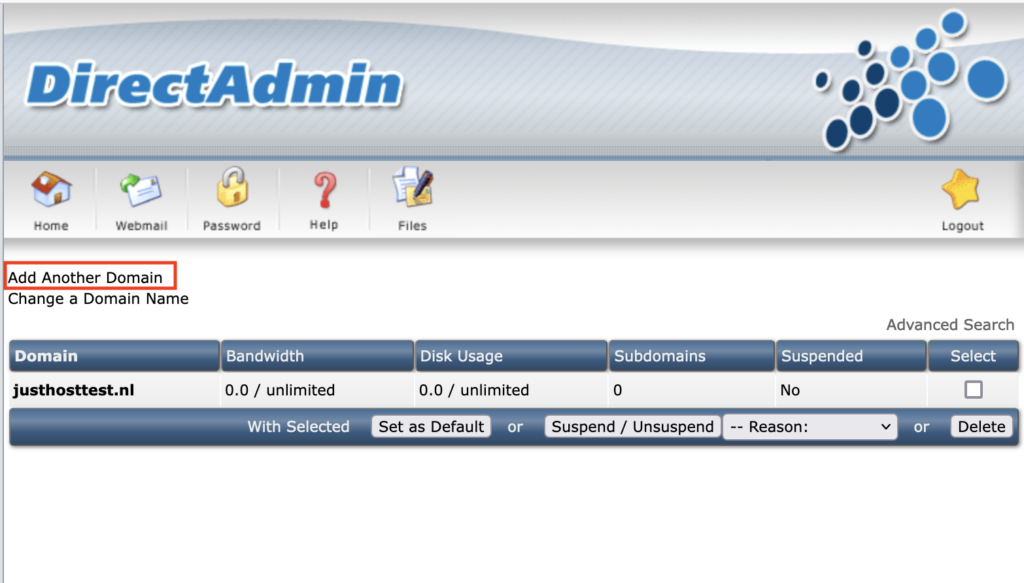1024x583 pixels.
Task: Click the subdomains count 0
Action: pos(617,390)
